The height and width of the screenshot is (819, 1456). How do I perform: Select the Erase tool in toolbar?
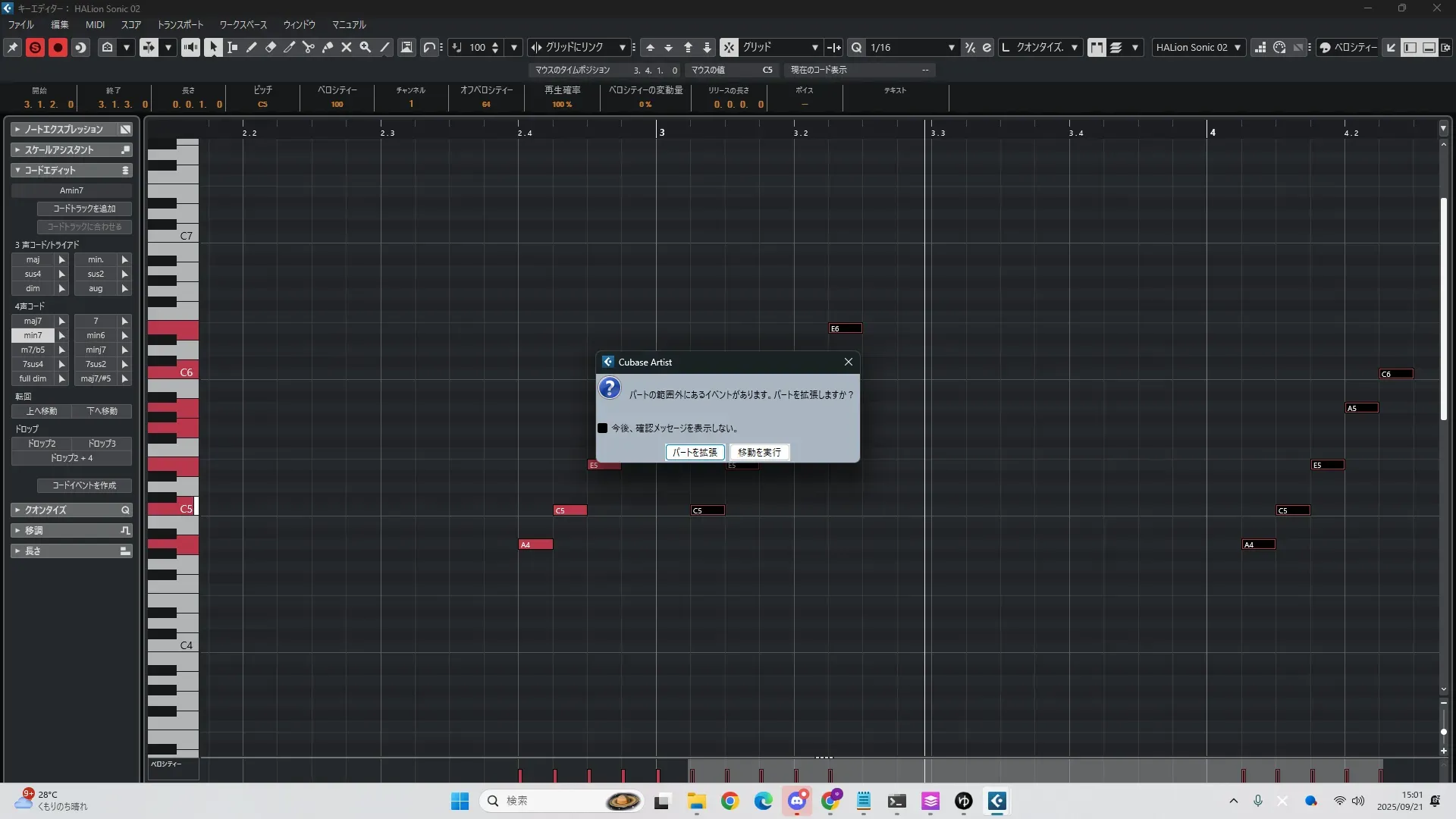pos(270,47)
